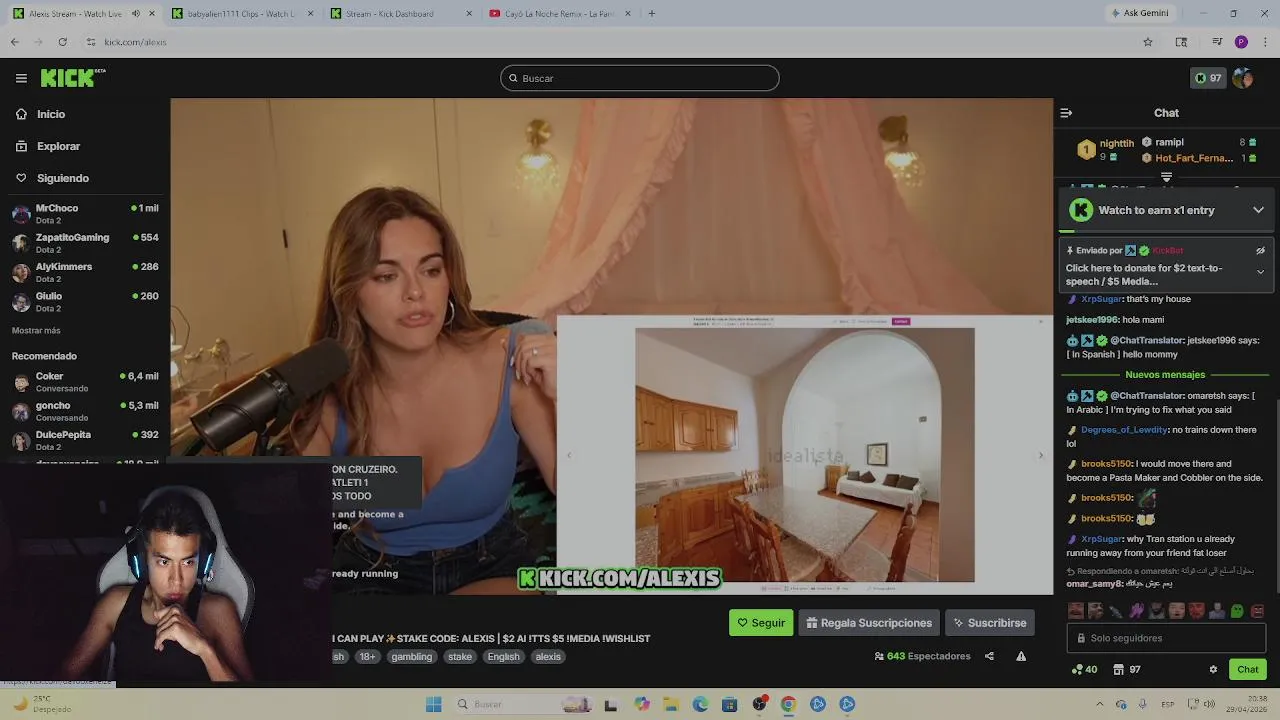Open the chat shop 97 icon
The width and height of the screenshot is (1280, 720).
coord(1127,669)
